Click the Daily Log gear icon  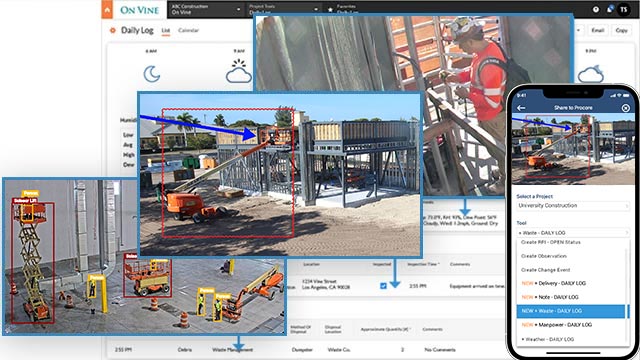(113, 30)
